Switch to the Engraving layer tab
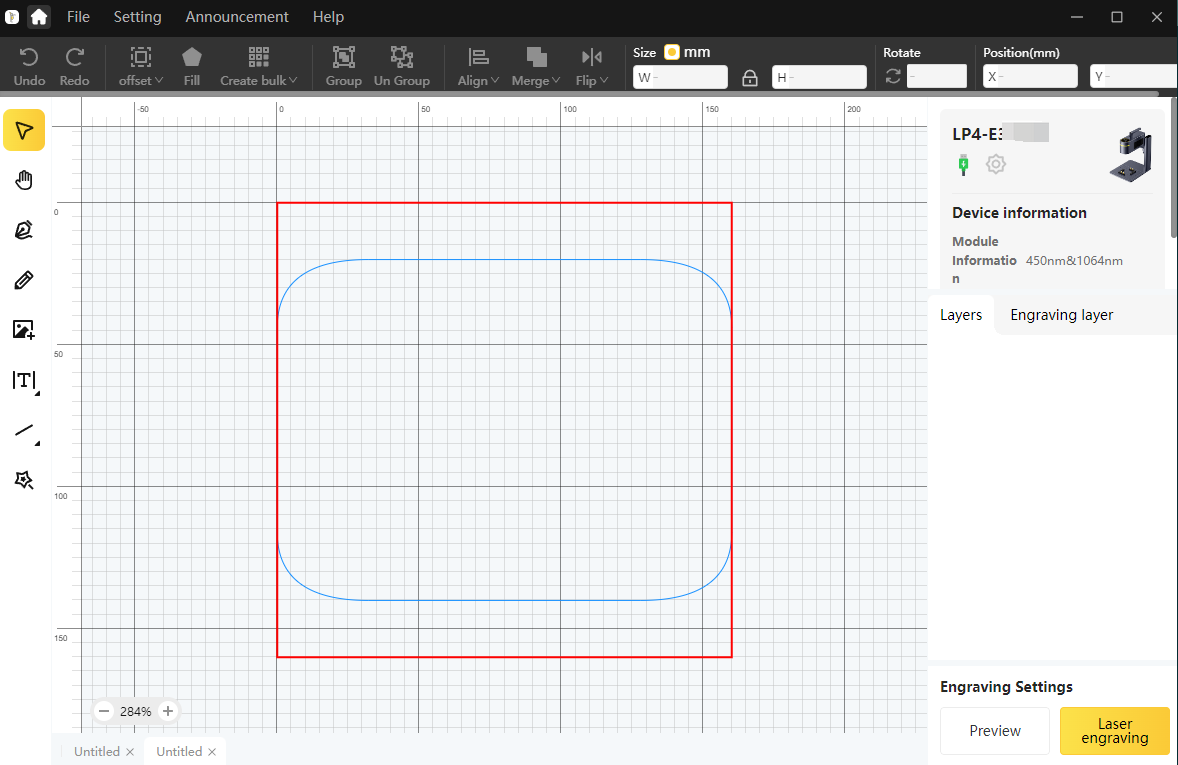 pyautogui.click(x=1061, y=315)
